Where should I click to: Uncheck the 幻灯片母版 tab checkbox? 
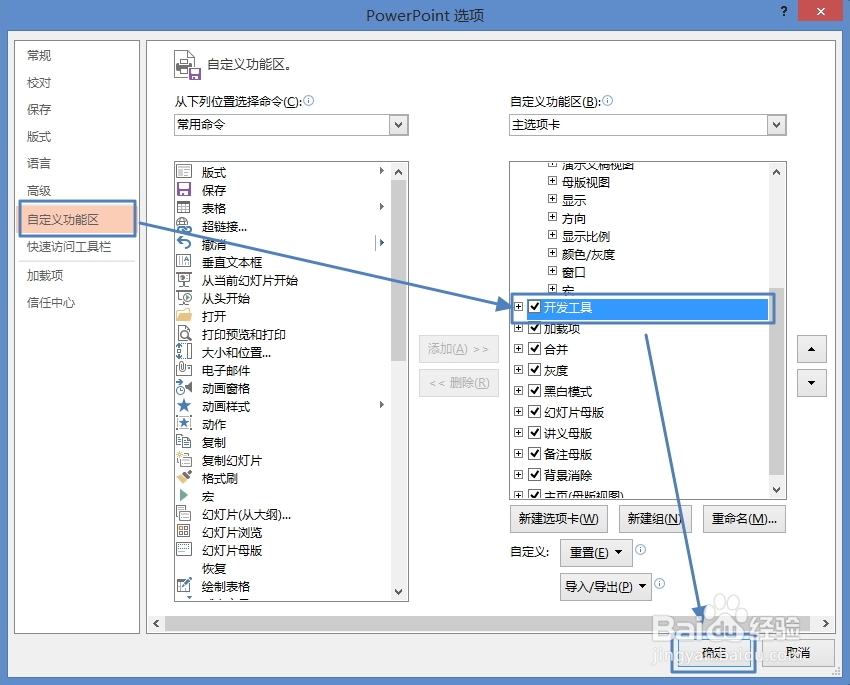pyautogui.click(x=535, y=411)
